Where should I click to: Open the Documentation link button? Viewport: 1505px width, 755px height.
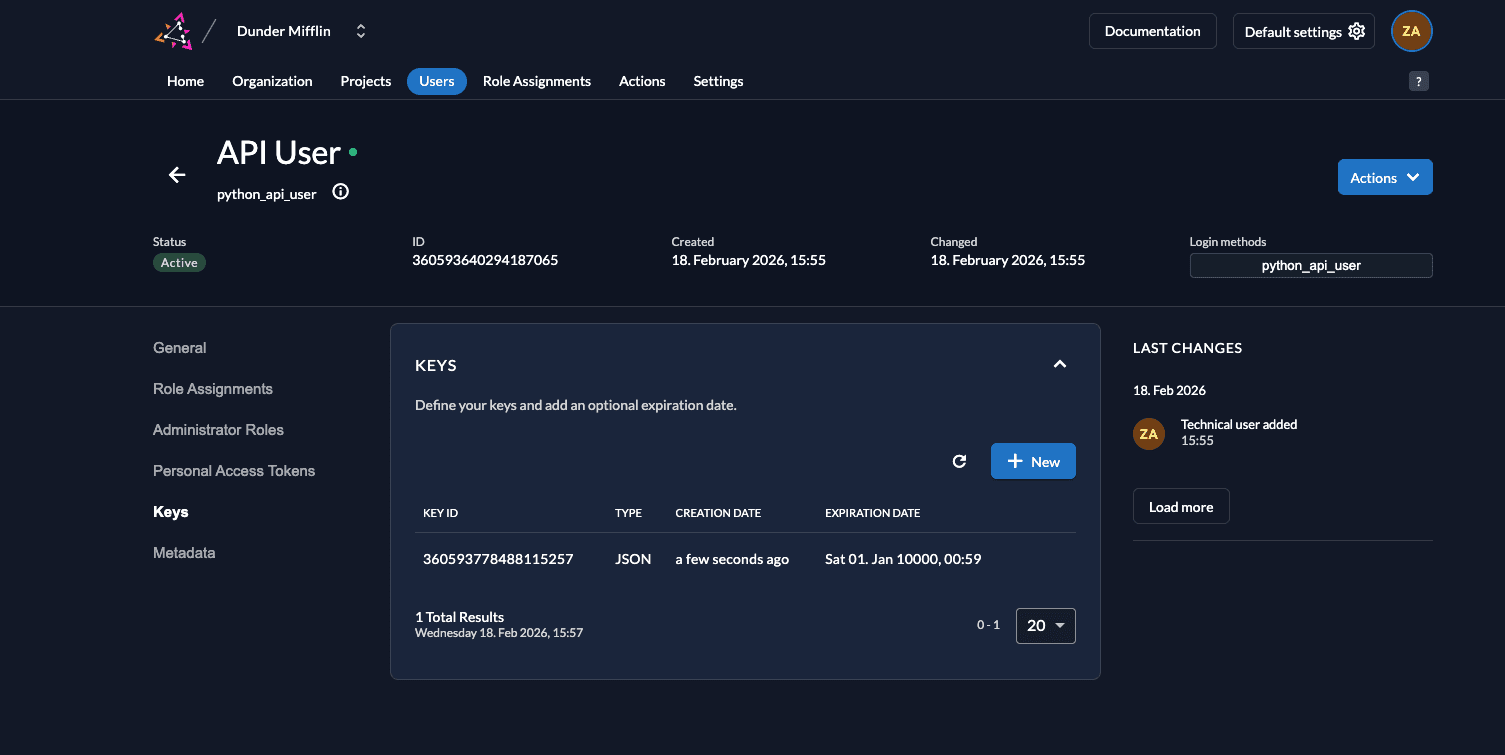click(1152, 31)
